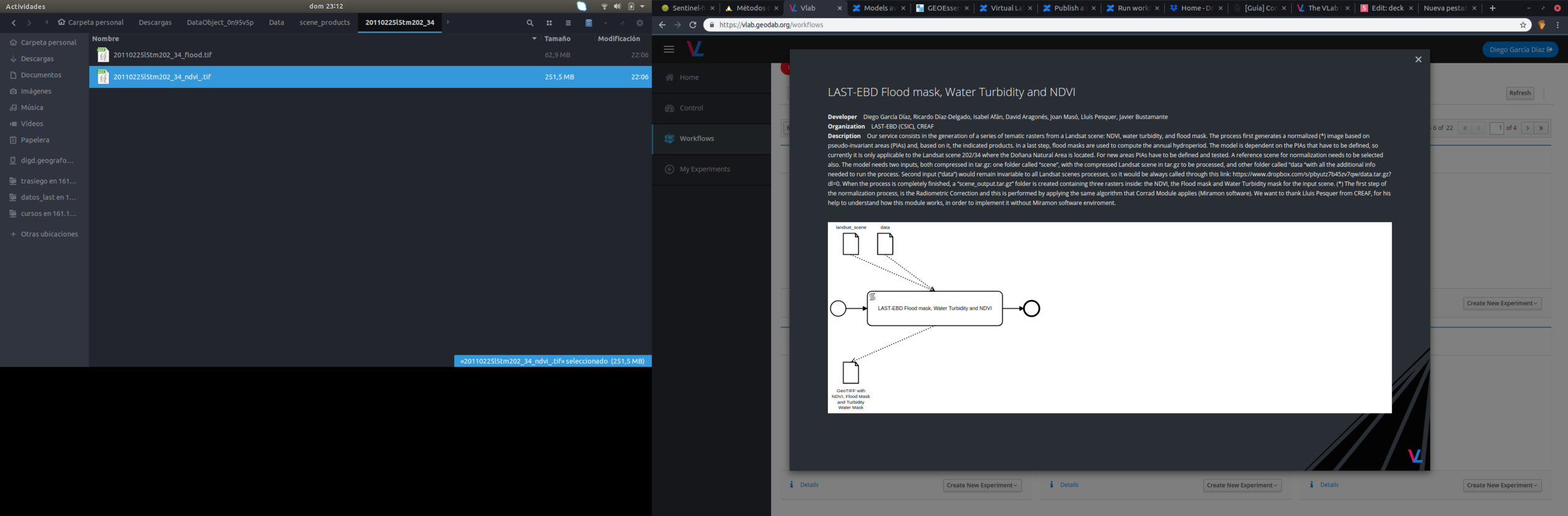Open system menu arrow in top panel
This screenshot has height=516, width=1568.
tap(642, 6)
